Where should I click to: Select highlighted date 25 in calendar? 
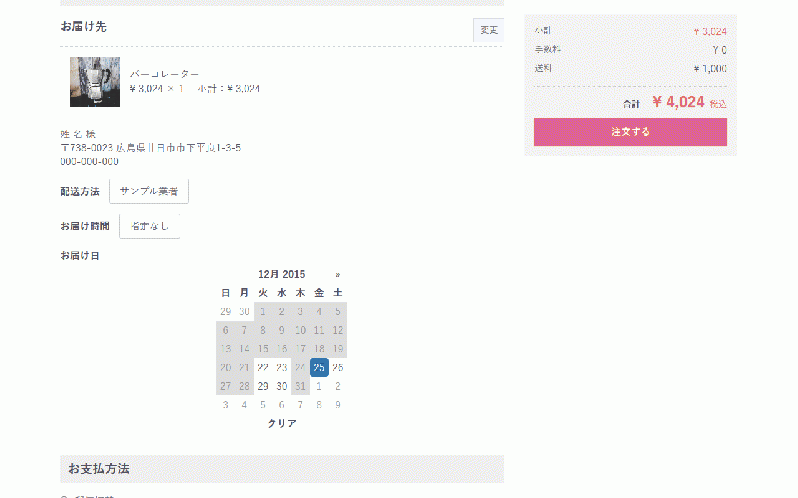tap(319, 367)
